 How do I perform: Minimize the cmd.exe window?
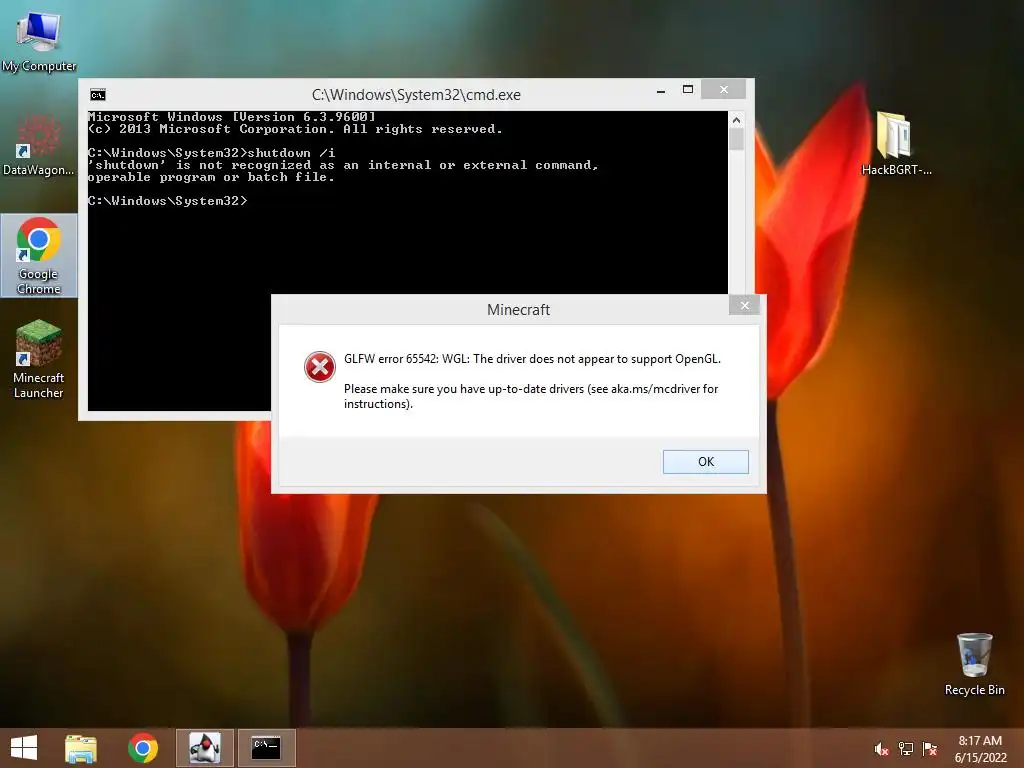(661, 91)
